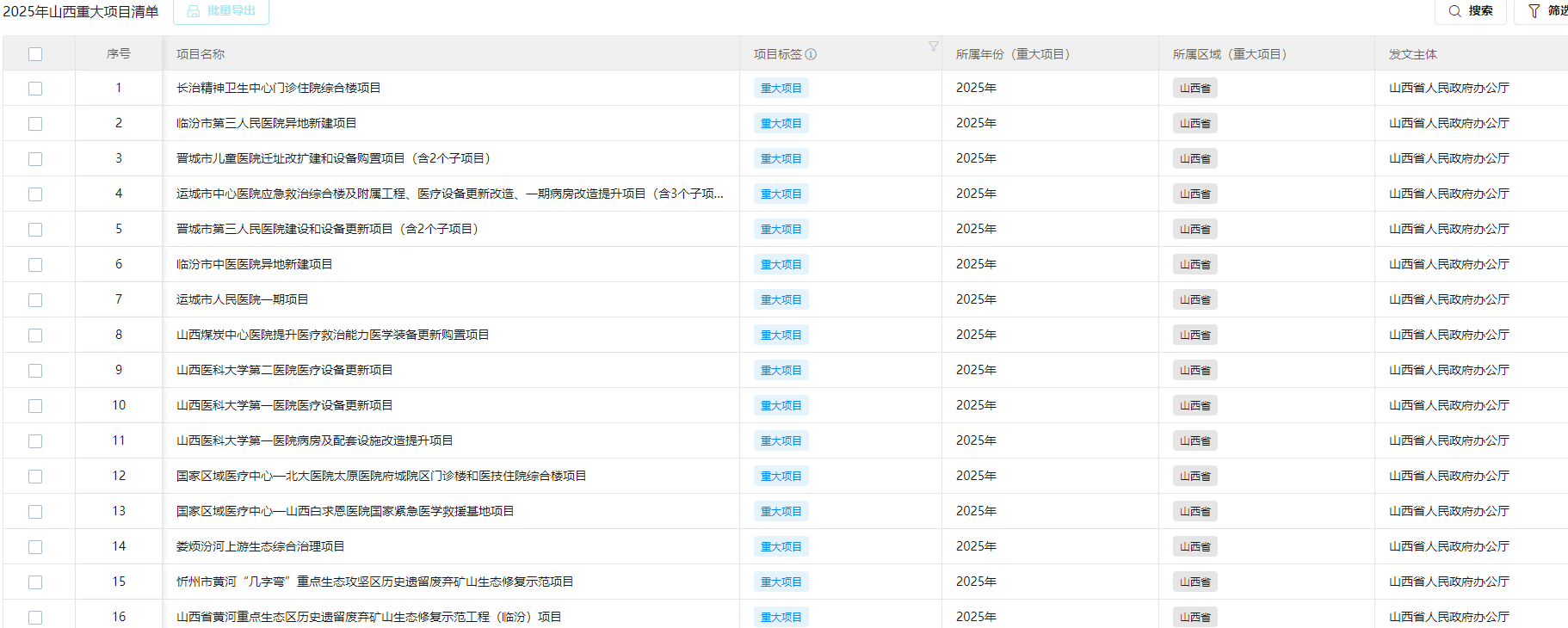
Task: Toggle the select-all checkbox in header
Action: tap(35, 54)
